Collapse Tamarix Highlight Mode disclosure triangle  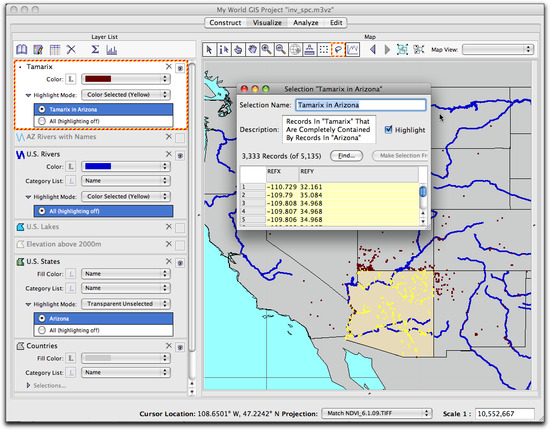click(28, 95)
